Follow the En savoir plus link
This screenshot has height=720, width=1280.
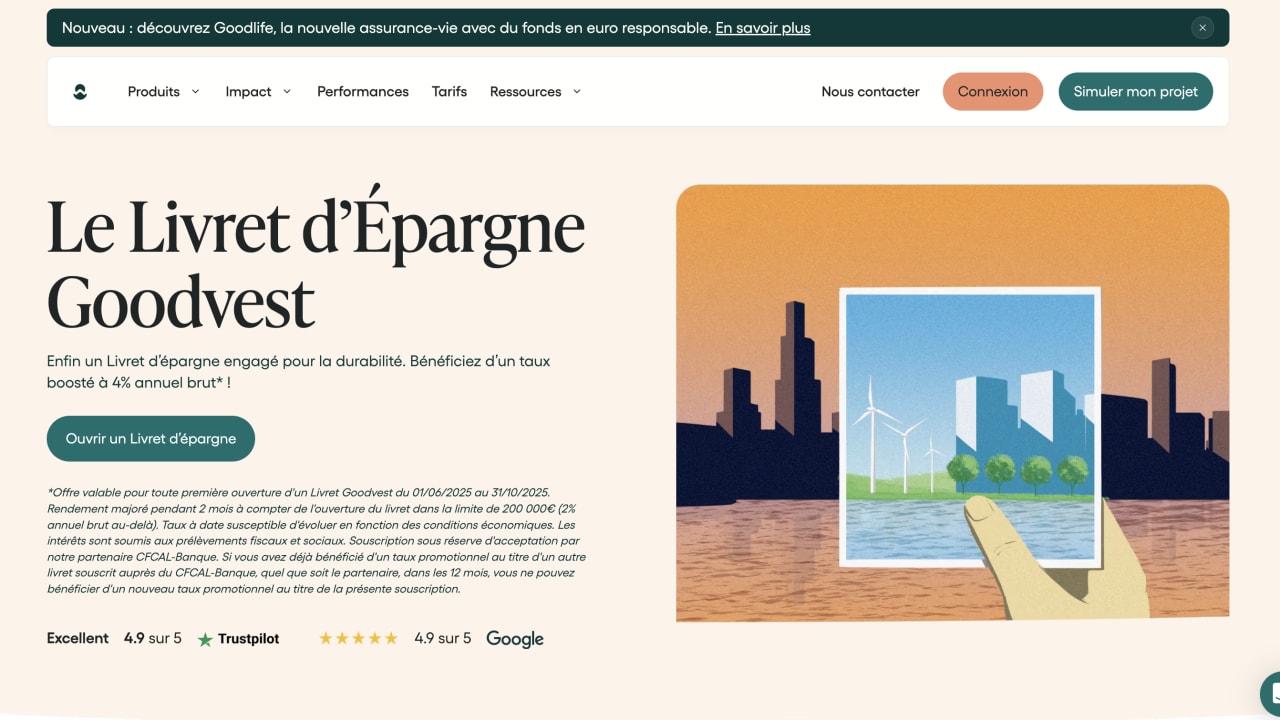click(x=762, y=28)
